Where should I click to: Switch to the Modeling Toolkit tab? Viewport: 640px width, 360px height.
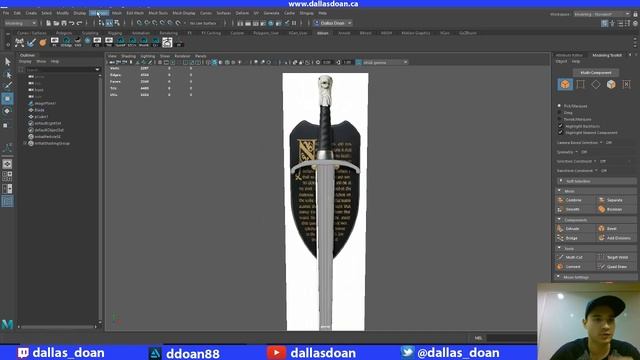click(x=607, y=55)
